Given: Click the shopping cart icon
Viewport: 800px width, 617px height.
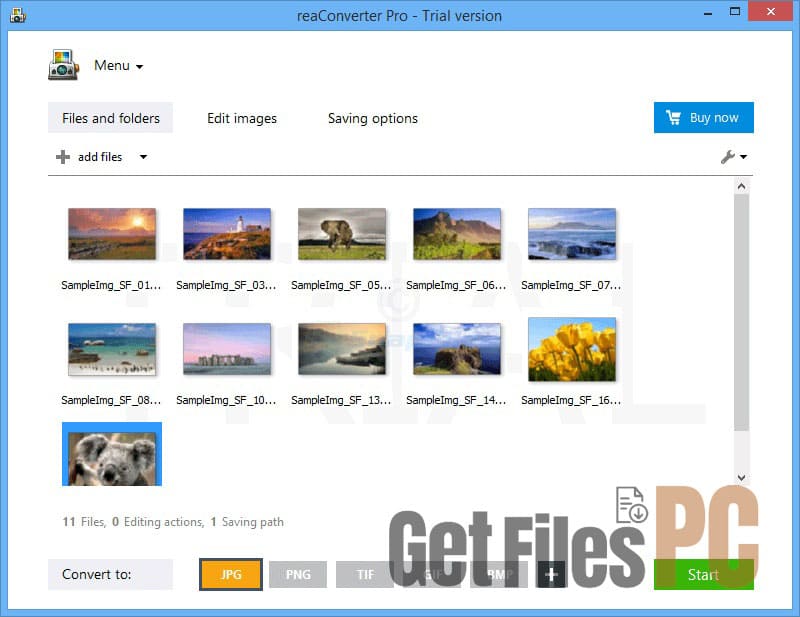Looking at the screenshot, I should pyautogui.click(x=673, y=117).
